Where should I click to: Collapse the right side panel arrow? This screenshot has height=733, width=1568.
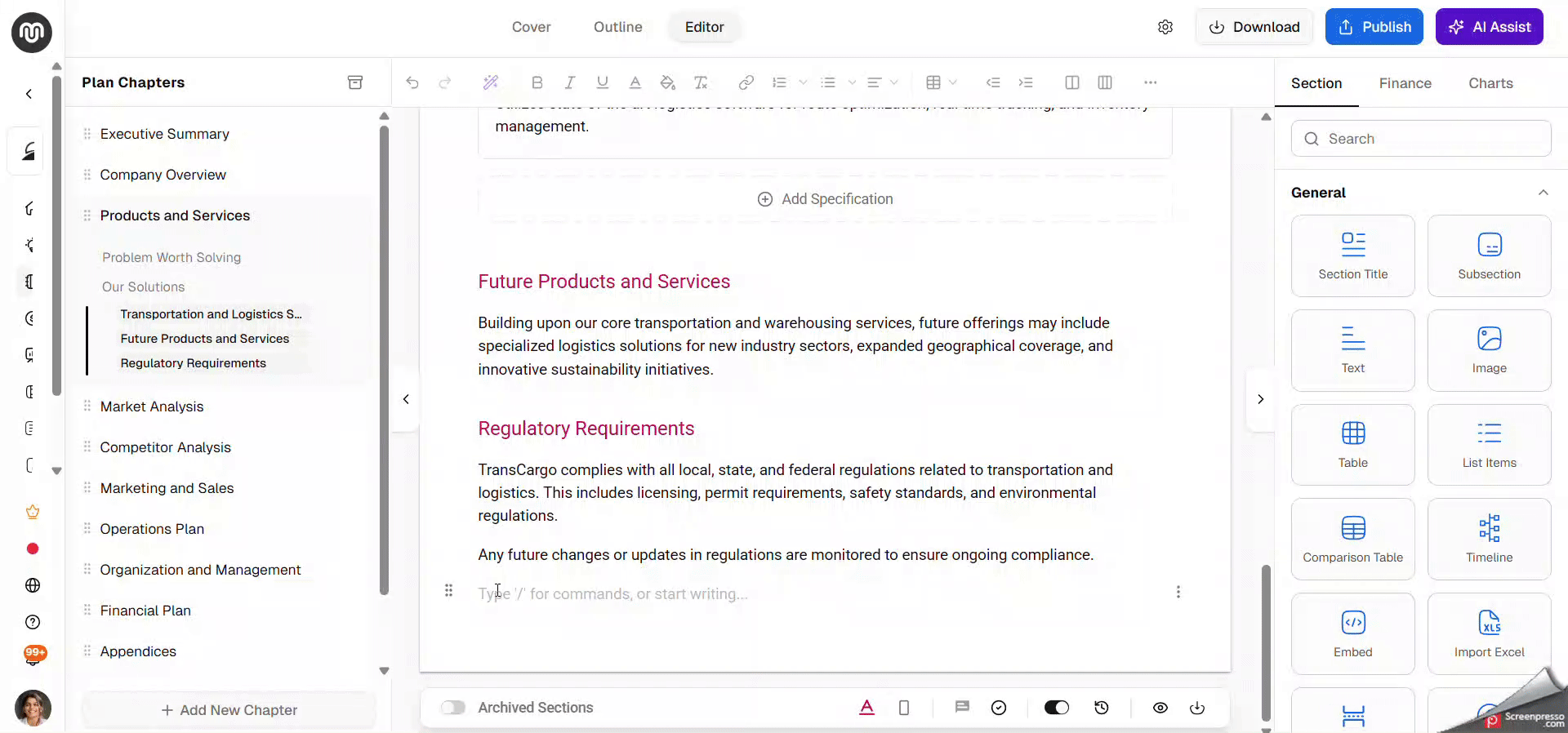1260,399
